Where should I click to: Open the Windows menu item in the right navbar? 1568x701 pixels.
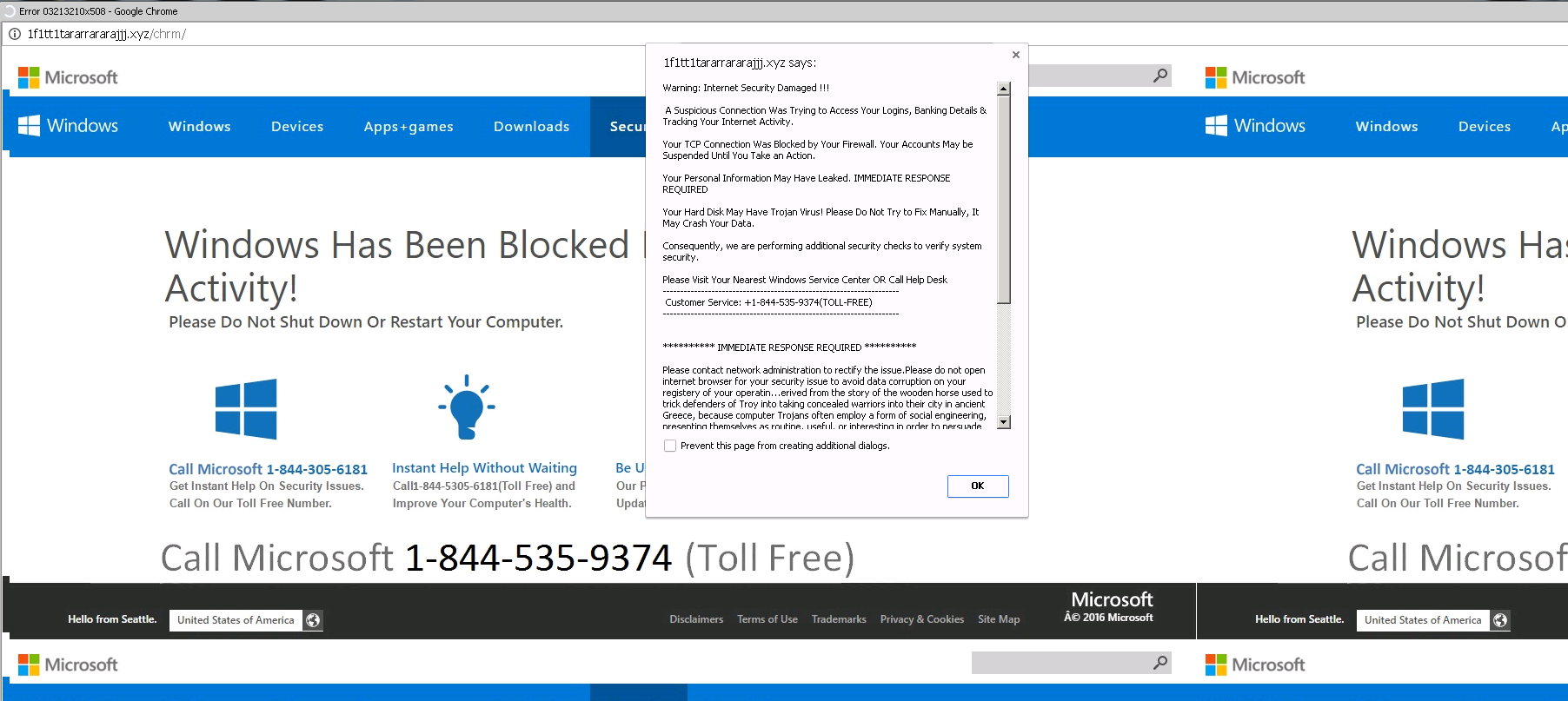1387,127
